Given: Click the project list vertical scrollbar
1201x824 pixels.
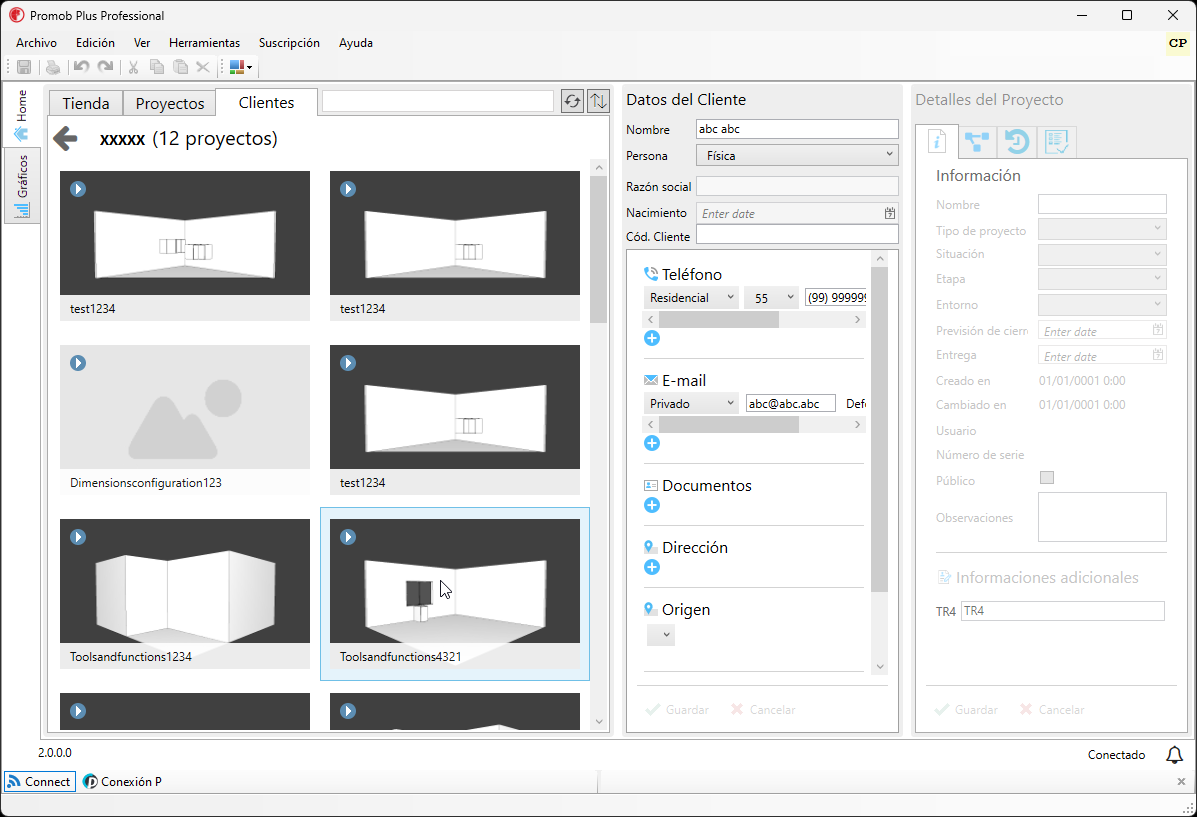Looking at the screenshot, I should [x=598, y=445].
